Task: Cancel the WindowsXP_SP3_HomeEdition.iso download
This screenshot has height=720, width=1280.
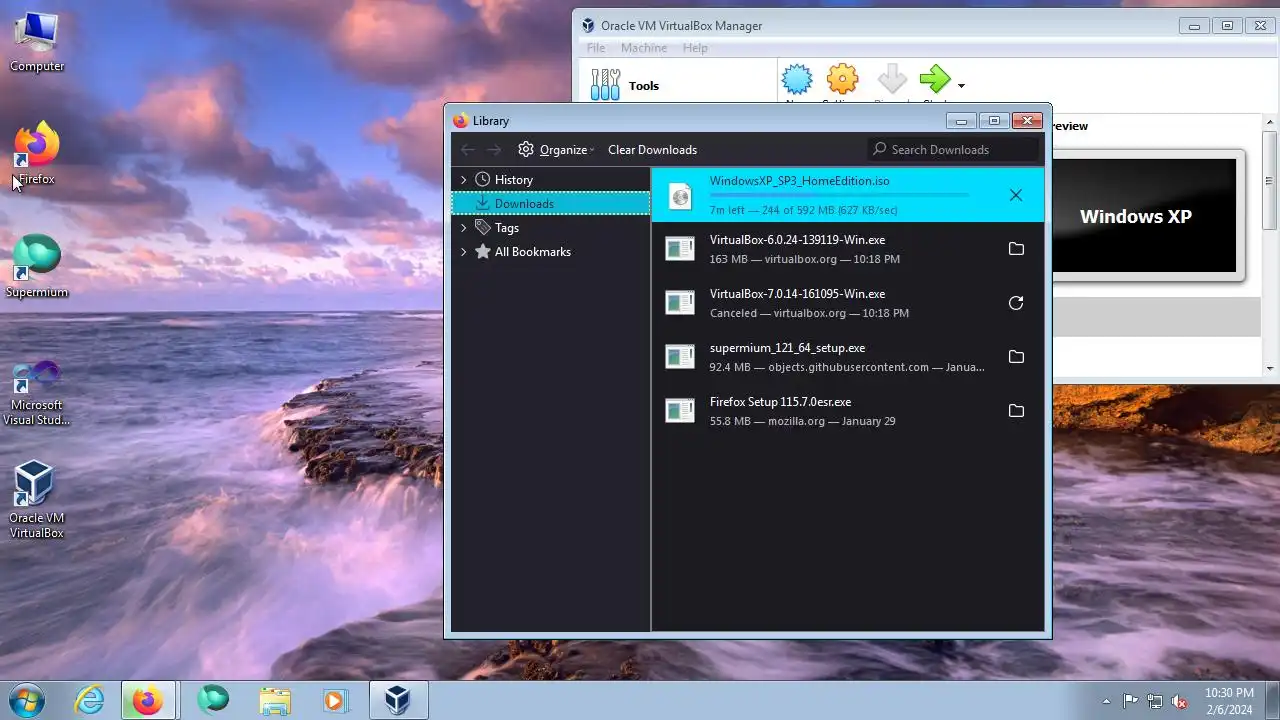Action: tap(1016, 195)
